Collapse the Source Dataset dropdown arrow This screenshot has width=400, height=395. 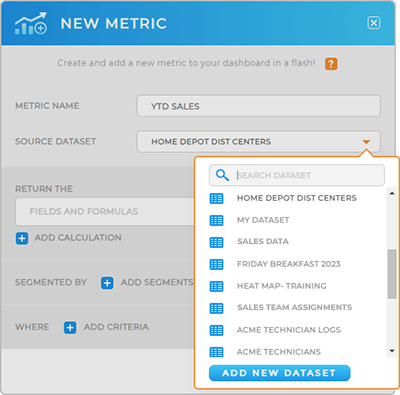pyautogui.click(x=366, y=142)
